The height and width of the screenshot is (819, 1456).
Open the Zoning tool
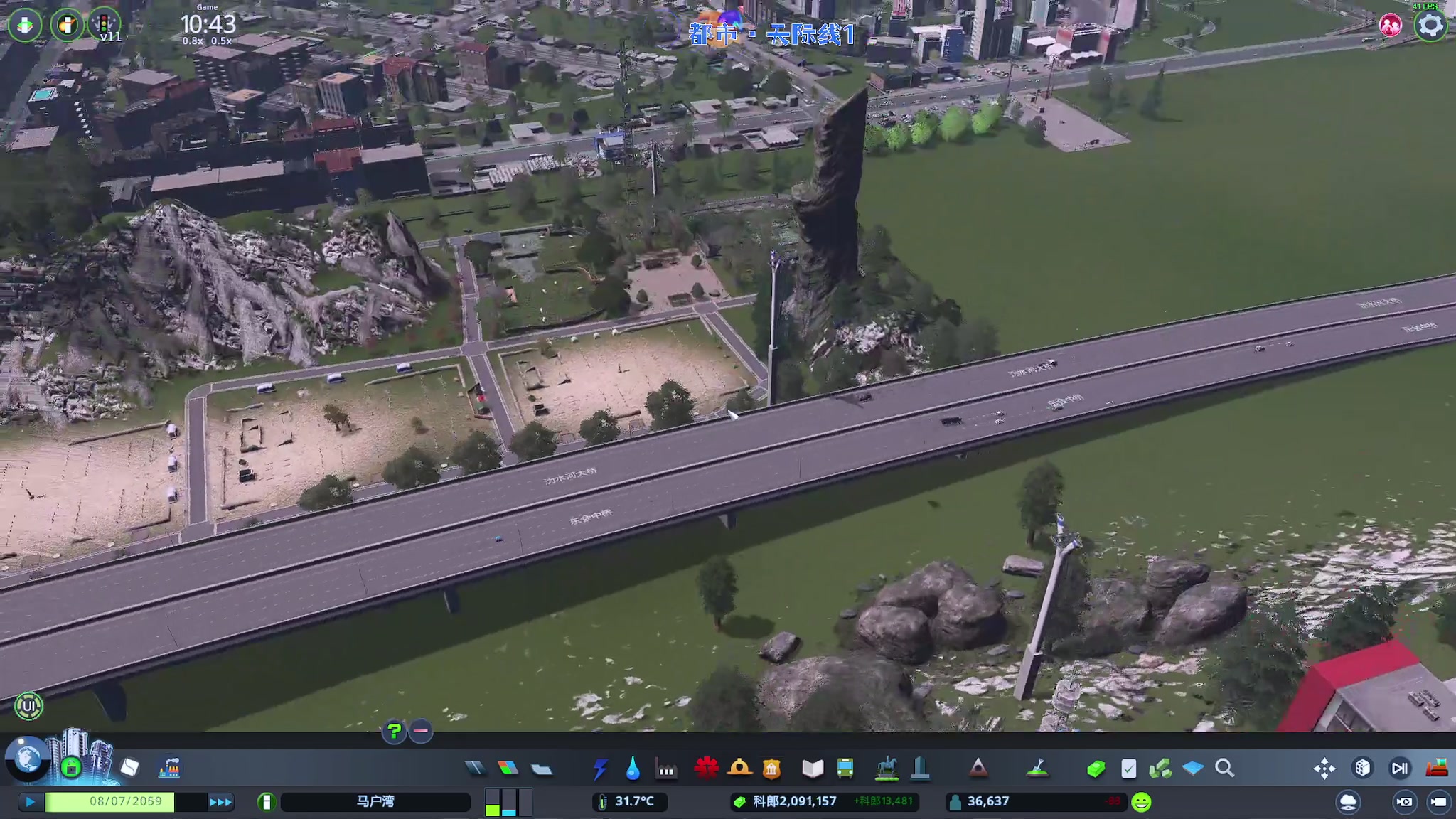point(508,768)
